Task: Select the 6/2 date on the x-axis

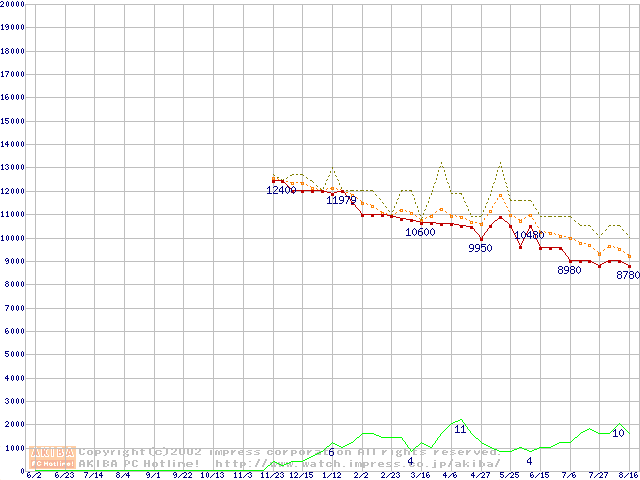Action: click(x=33, y=475)
